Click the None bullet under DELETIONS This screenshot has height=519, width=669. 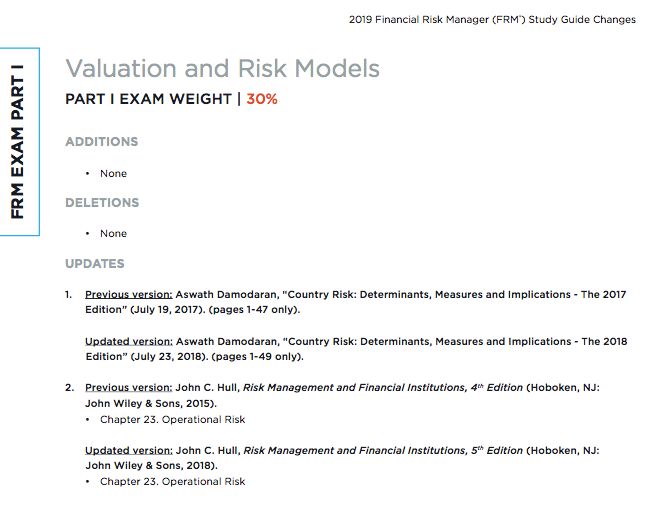pos(113,233)
